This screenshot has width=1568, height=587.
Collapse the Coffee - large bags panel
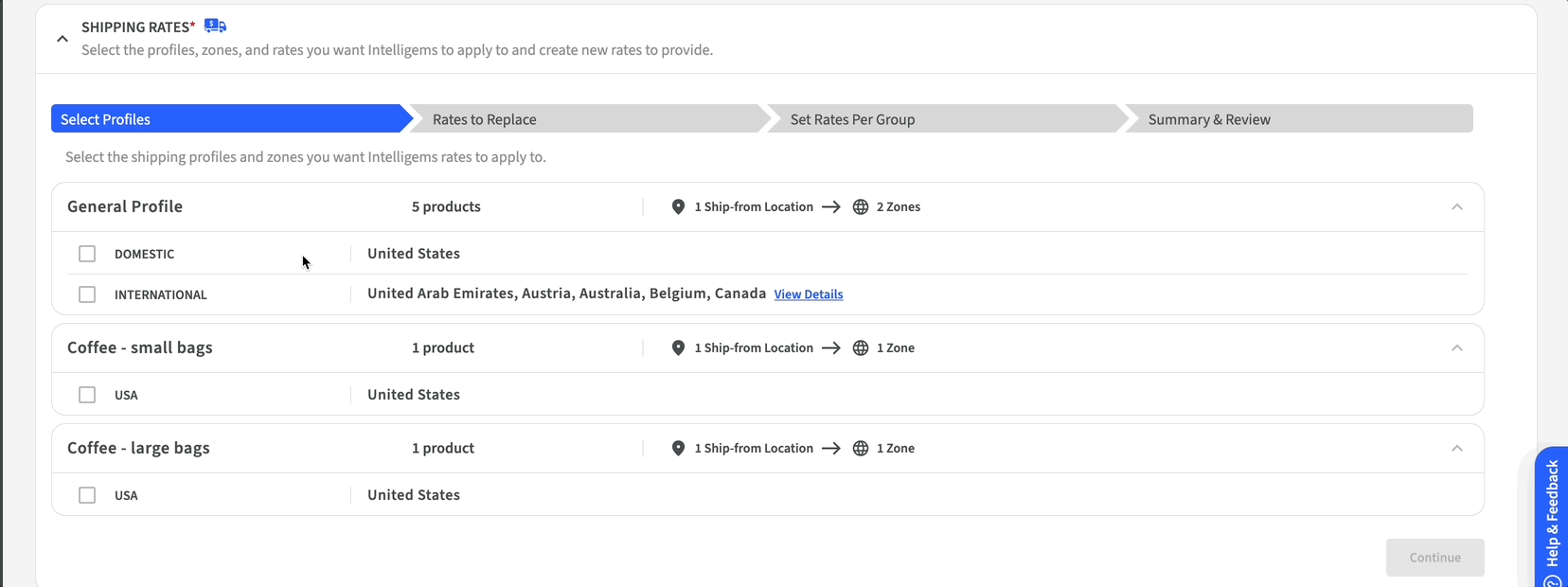coord(1456,448)
